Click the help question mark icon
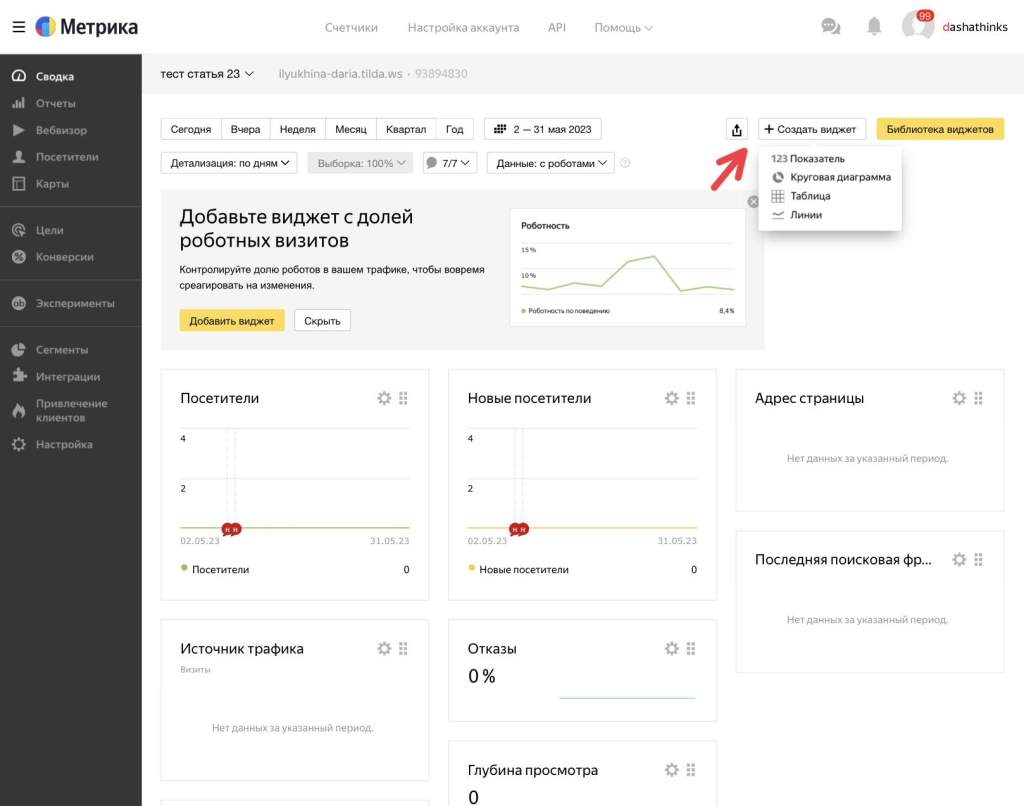The width and height of the screenshot is (1024, 806). 625,163
